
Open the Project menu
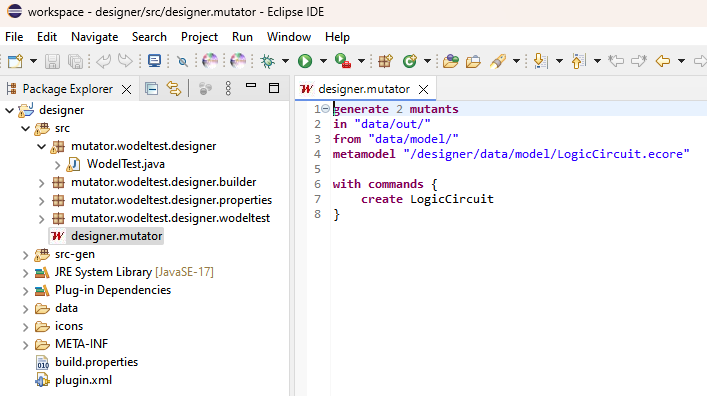tap(199, 37)
